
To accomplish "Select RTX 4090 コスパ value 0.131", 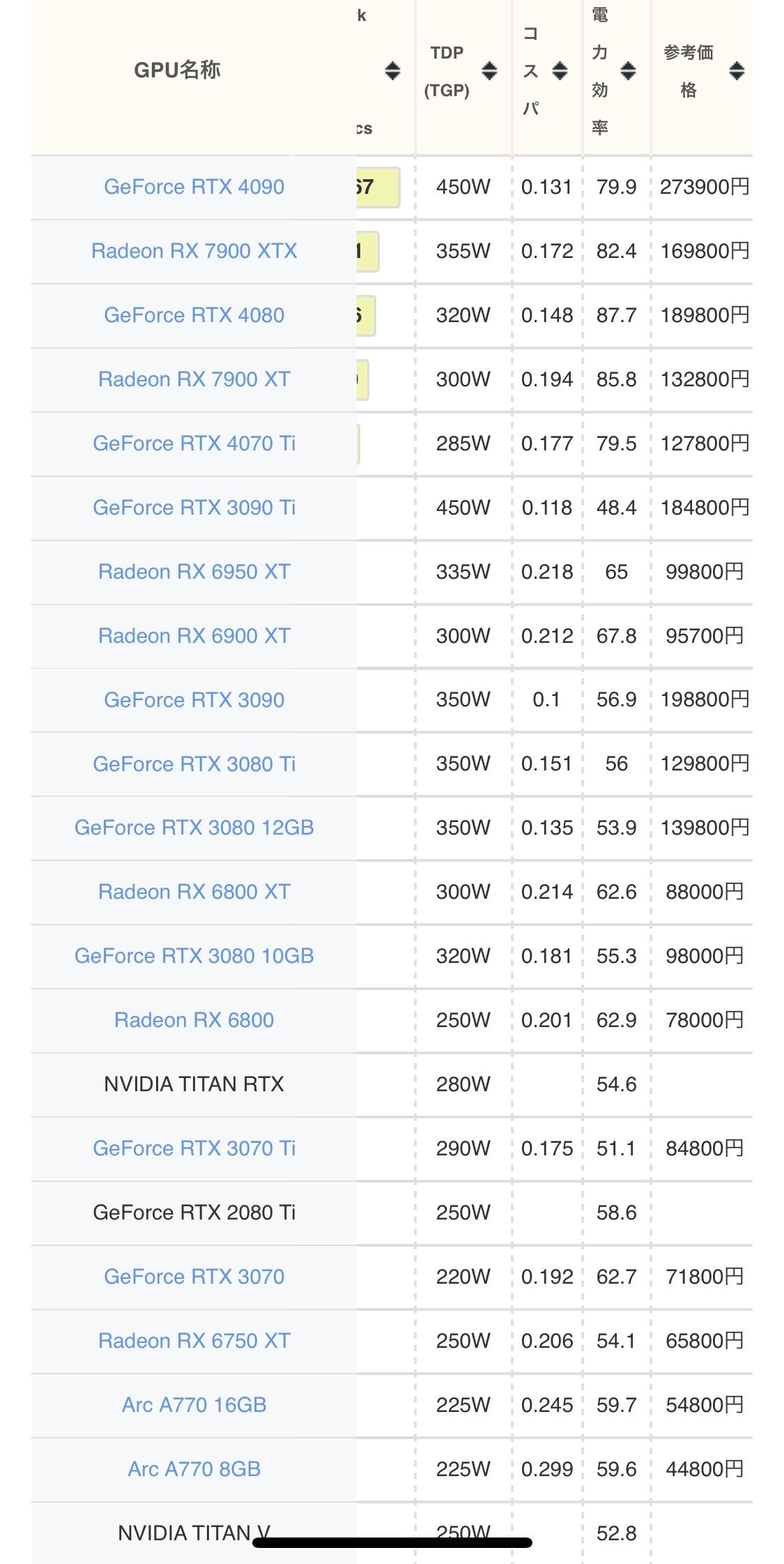I will (x=547, y=187).
